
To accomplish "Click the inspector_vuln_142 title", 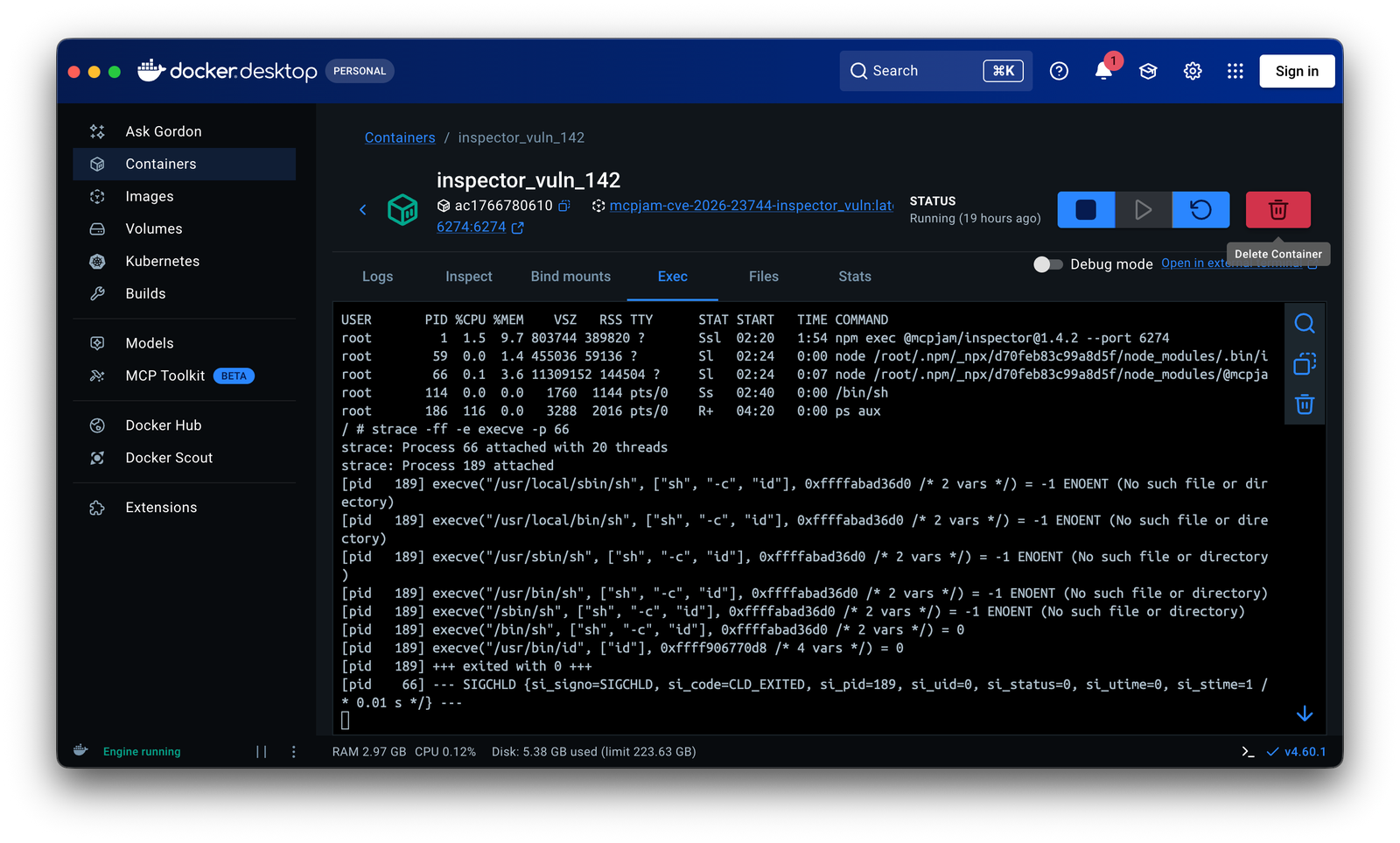I will tap(528, 180).
